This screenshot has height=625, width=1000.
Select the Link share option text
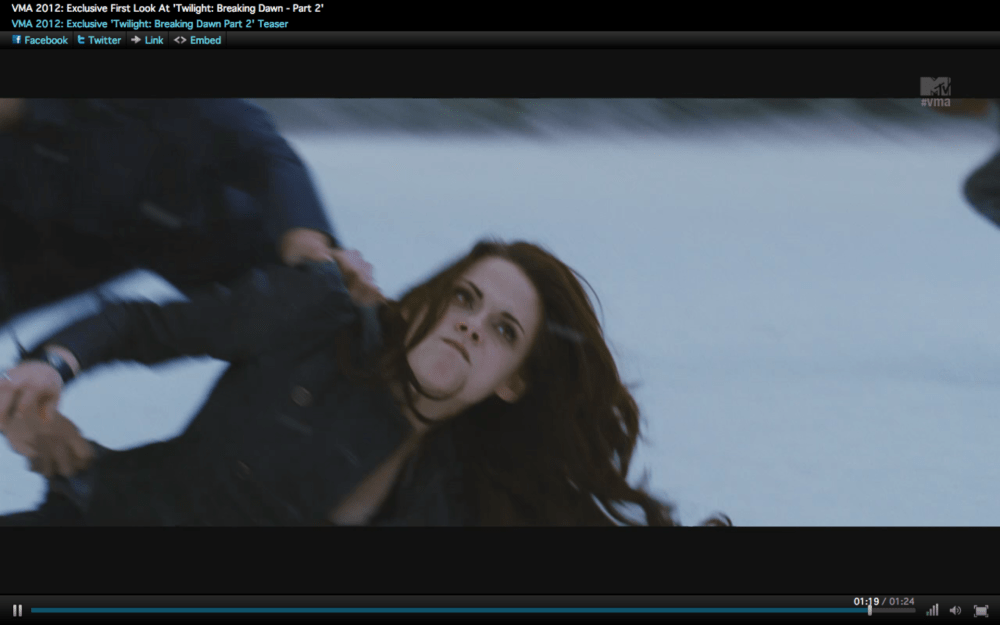[154, 40]
